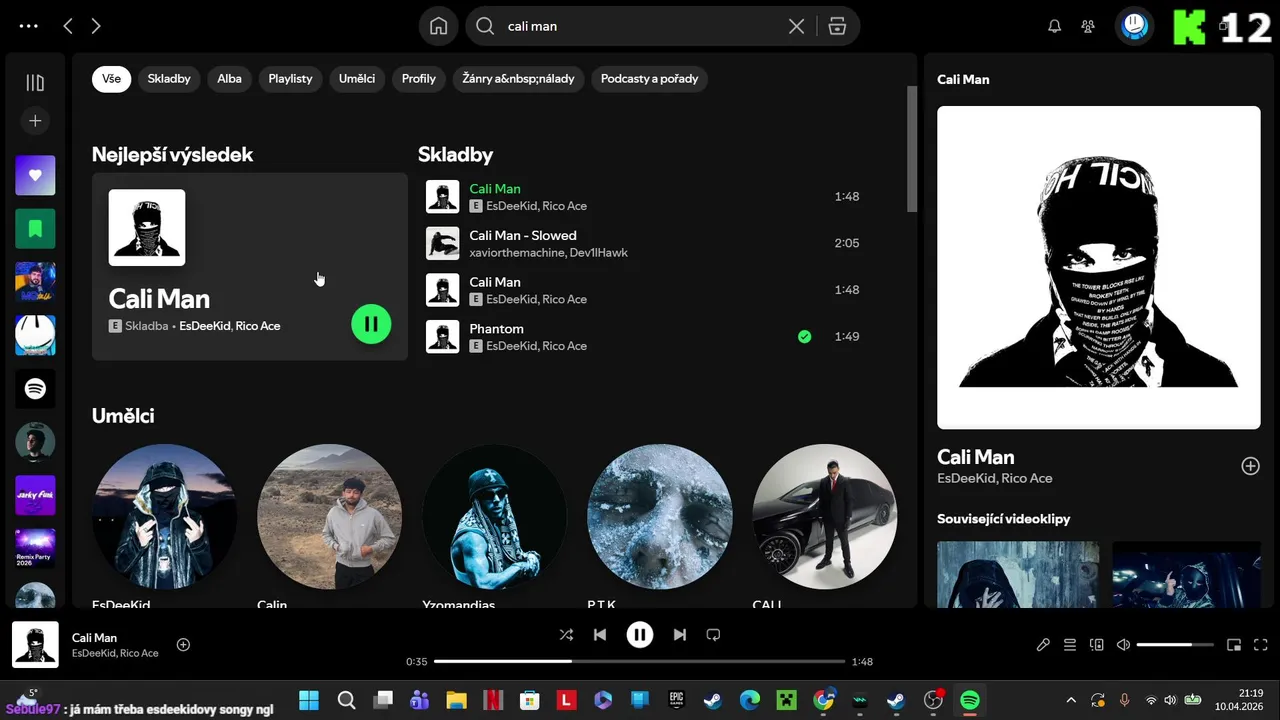Skip to the next track

pyautogui.click(x=680, y=634)
